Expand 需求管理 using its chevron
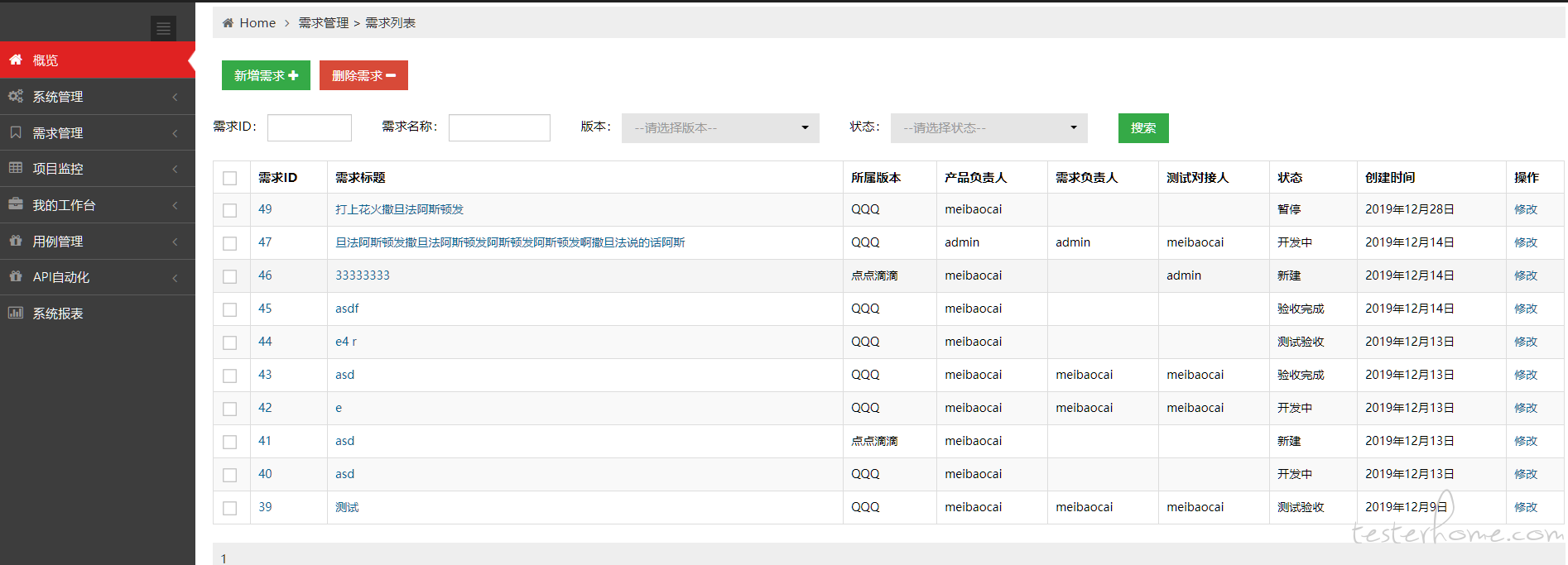The width and height of the screenshot is (1568, 565). [x=175, y=133]
